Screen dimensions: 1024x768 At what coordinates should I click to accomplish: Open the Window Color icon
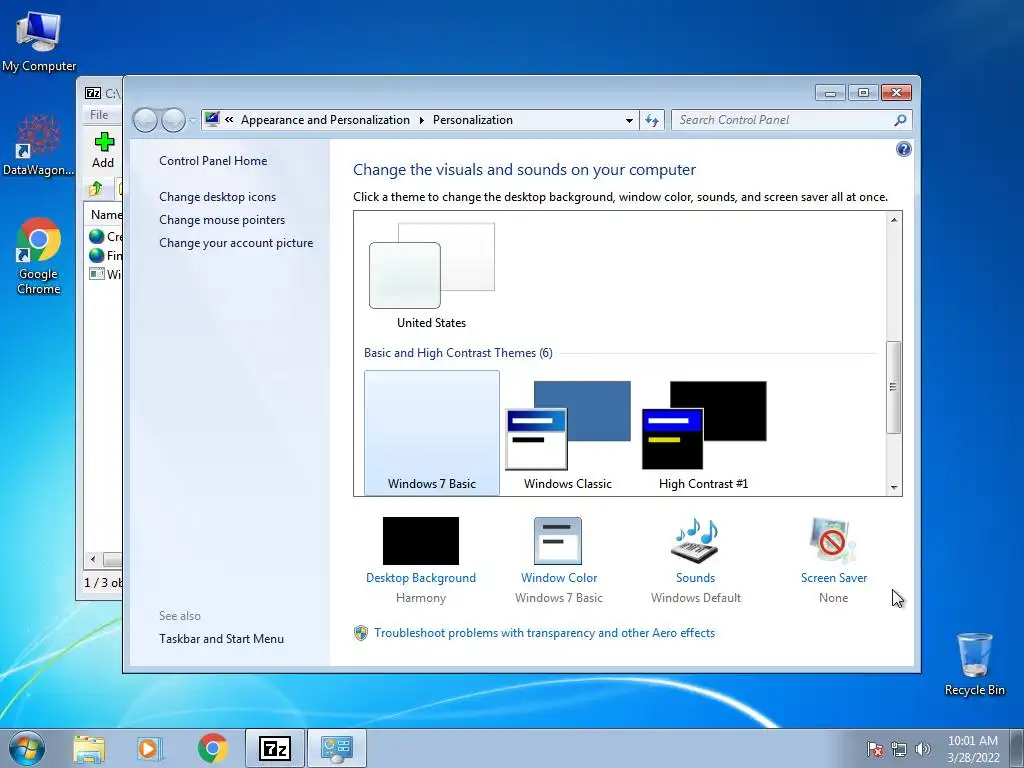558,541
